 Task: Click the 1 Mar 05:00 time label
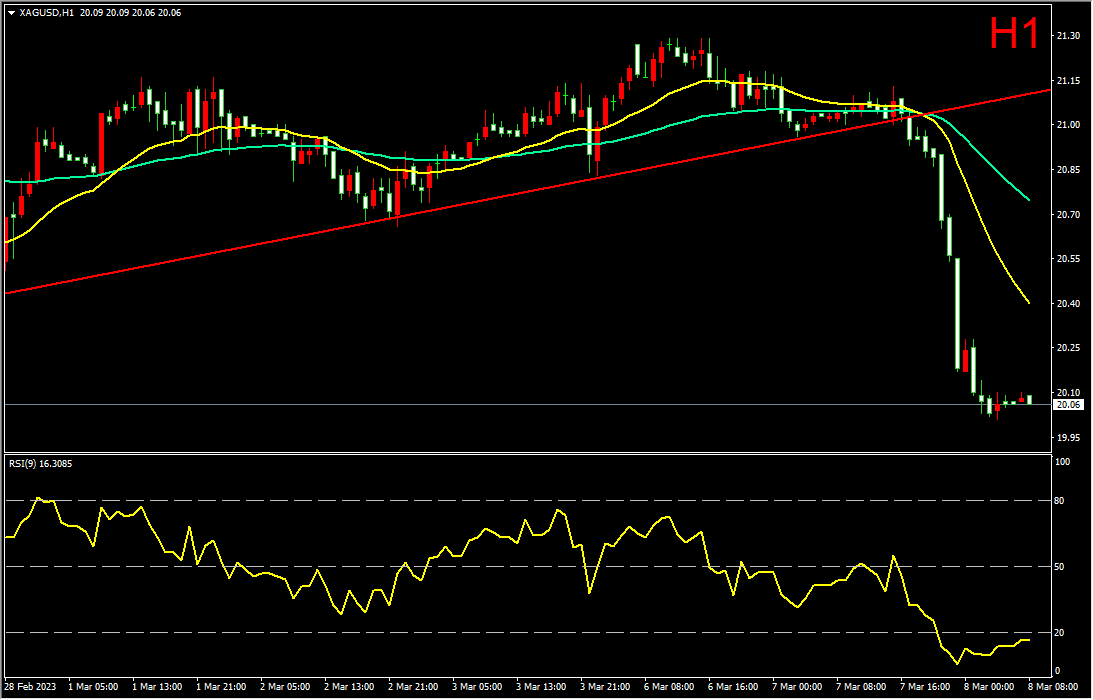(x=93, y=687)
